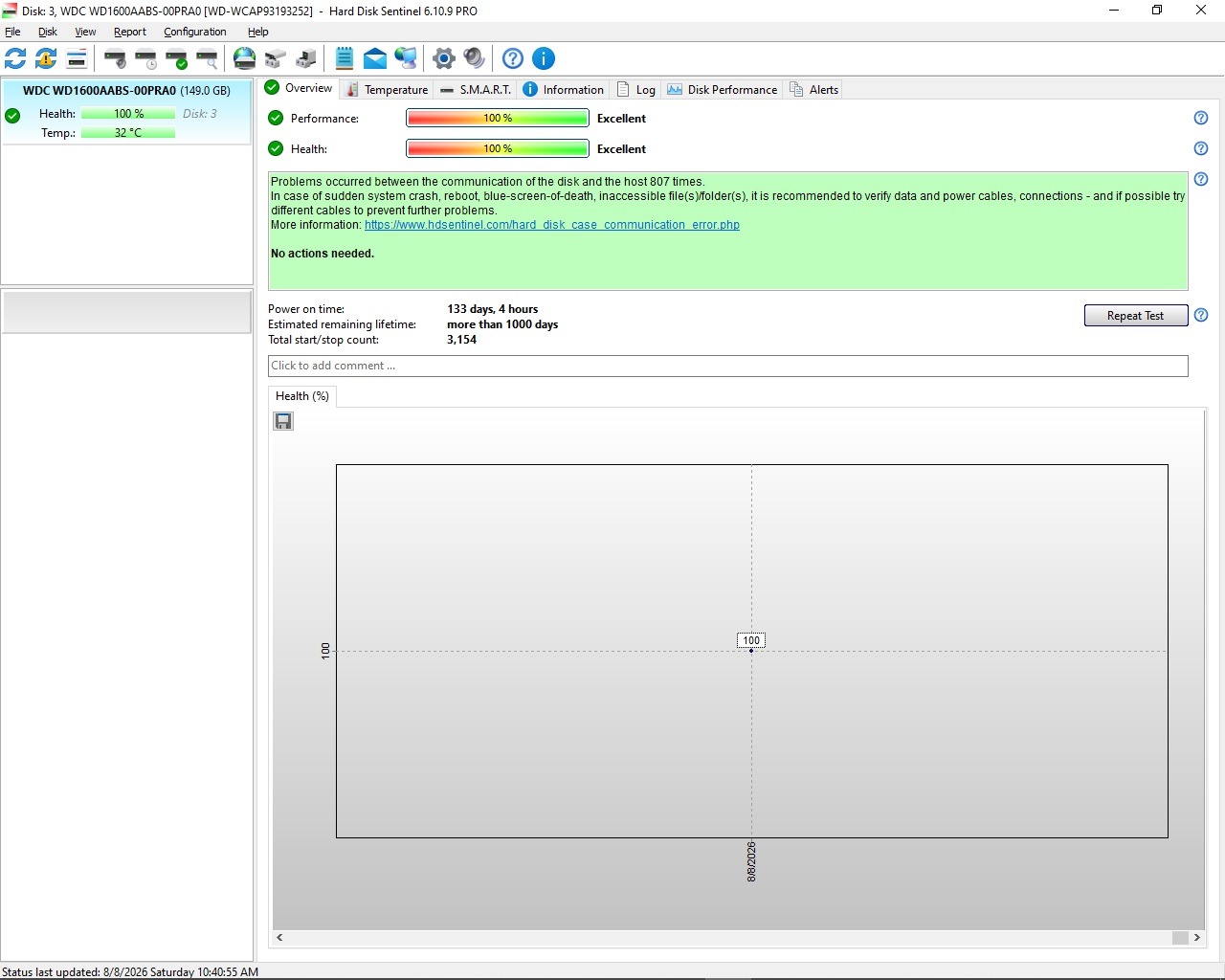Click the question mark help toolbar icon
The height and width of the screenshot is (980, 1225).
pyautogui.click(x=513, y=58)
